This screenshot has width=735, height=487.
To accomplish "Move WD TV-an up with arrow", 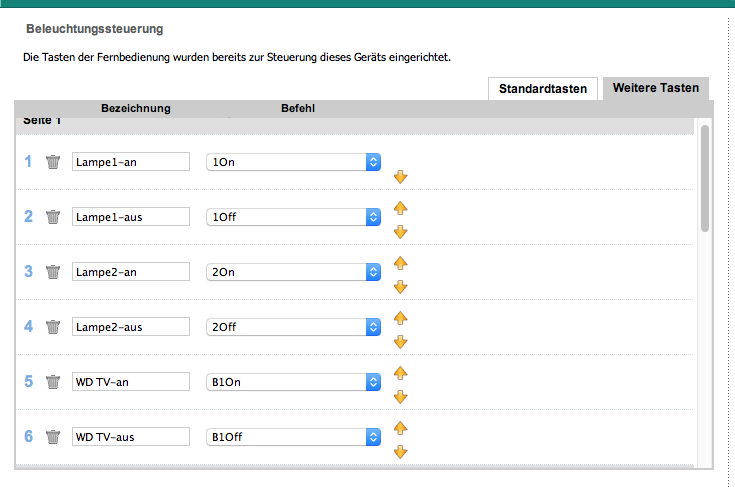I will (400, 373).
